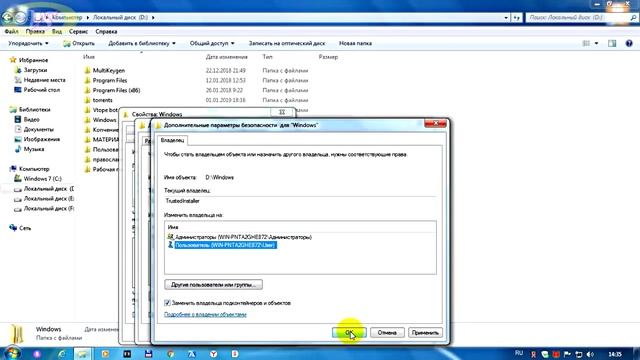Toggle Заменить владельца подконтейнеров и объектов checkbox
This screenshot has width=640, height=360.
point(167,303)
